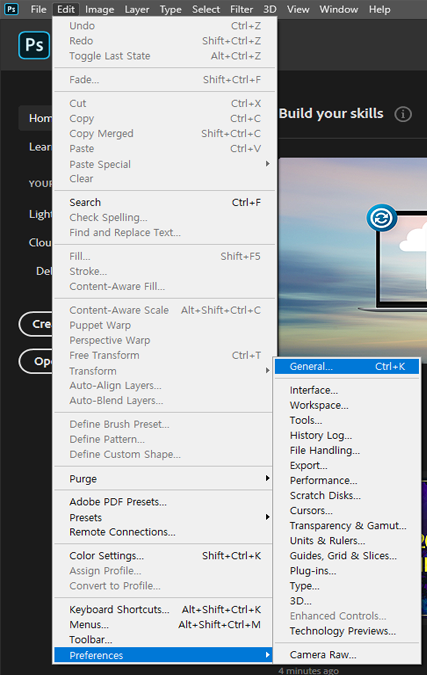
Task: Open Remote Connections dialog
Action: 165,532
